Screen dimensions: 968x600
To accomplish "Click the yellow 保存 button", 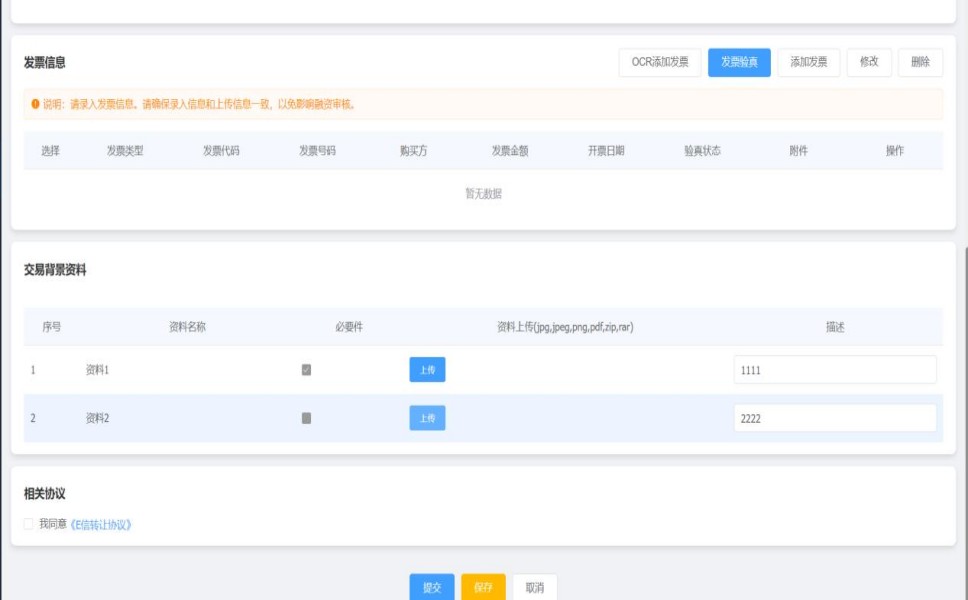I will (x=483, y=587).
